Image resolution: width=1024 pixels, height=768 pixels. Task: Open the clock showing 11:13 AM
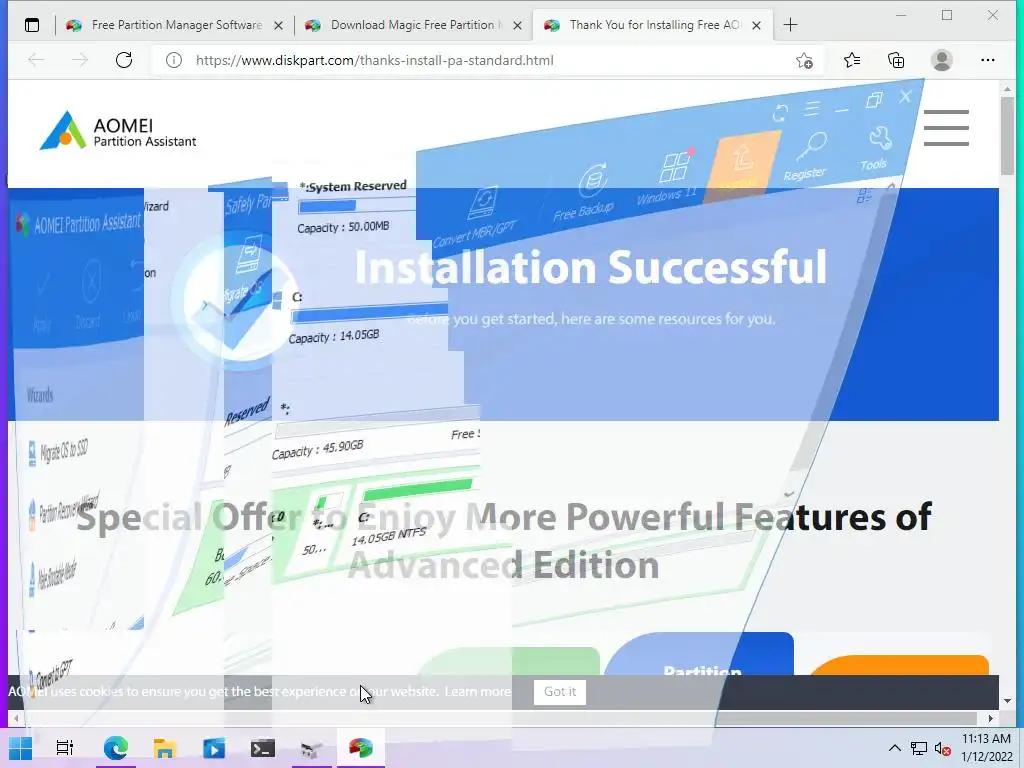986,748
